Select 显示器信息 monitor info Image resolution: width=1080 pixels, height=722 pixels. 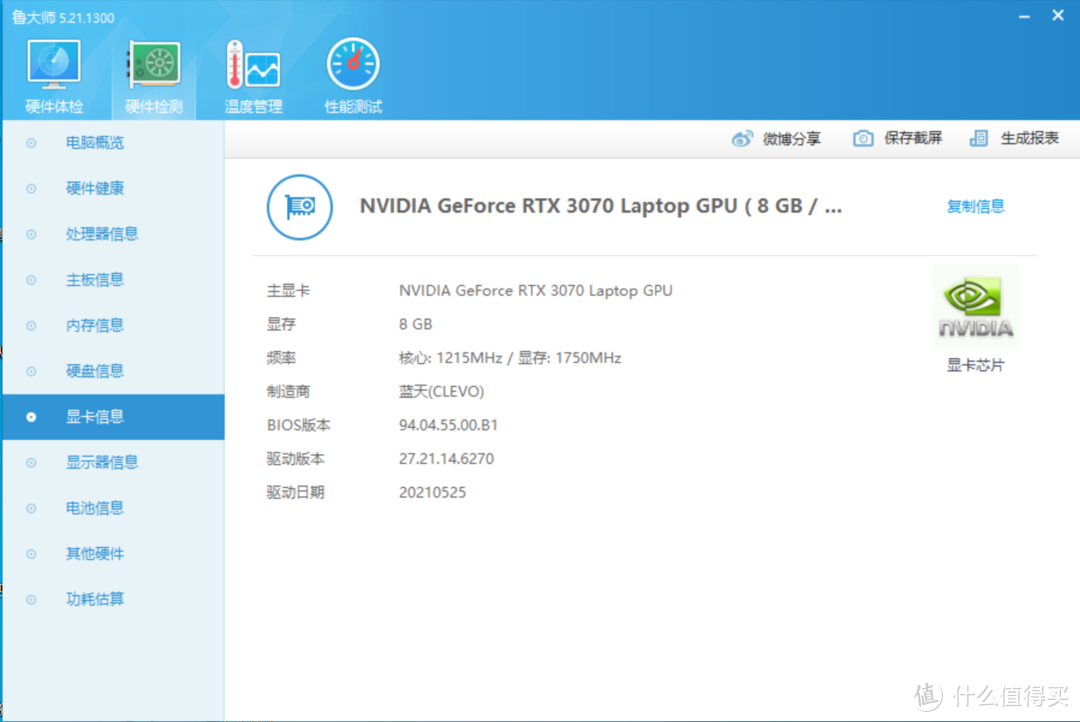[x=102, y=462]
